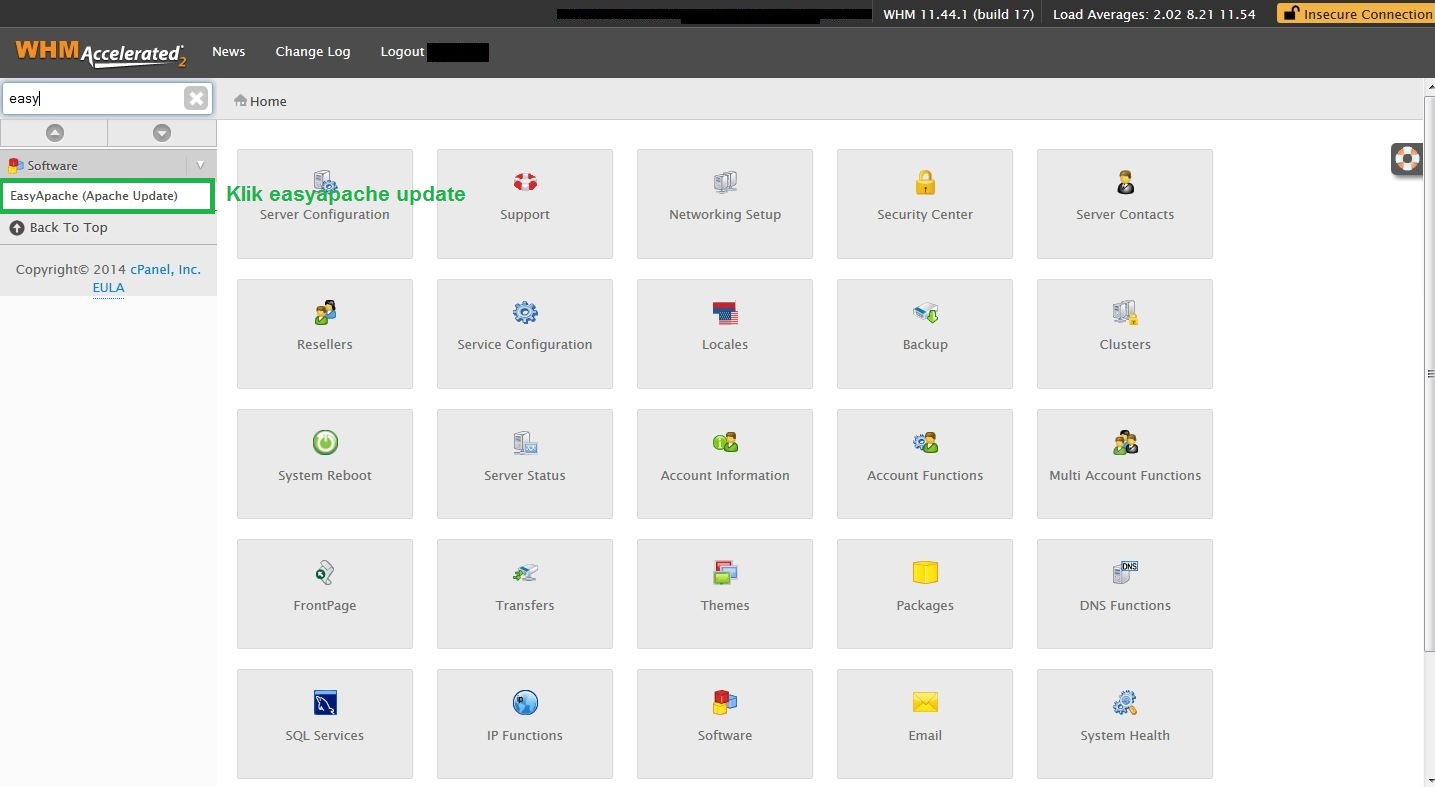The image size is (1435, 787).
Task: Open the Backup section
Action: point(924,334)
